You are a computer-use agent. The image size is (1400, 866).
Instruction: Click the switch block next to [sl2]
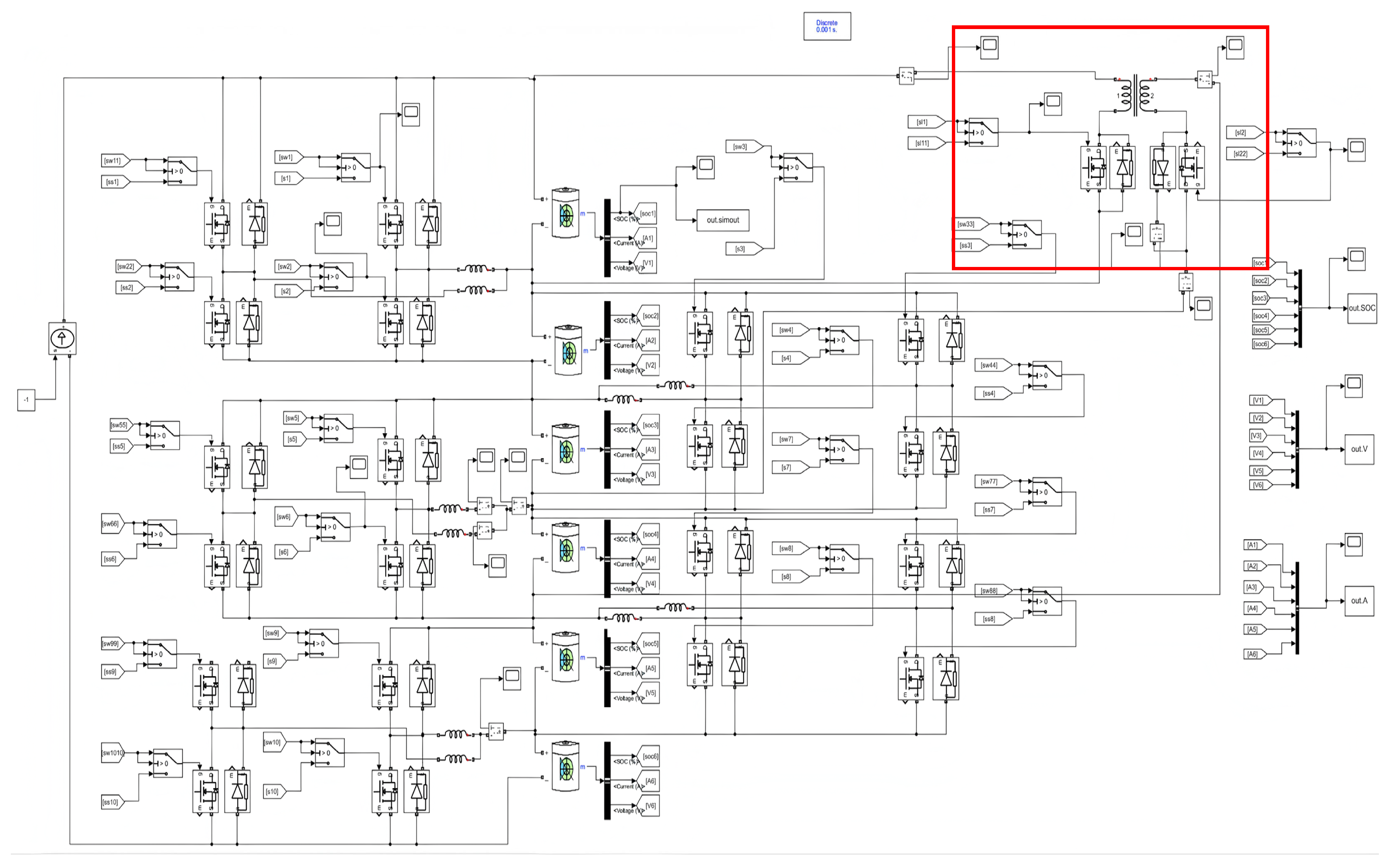click(1301, 143)
